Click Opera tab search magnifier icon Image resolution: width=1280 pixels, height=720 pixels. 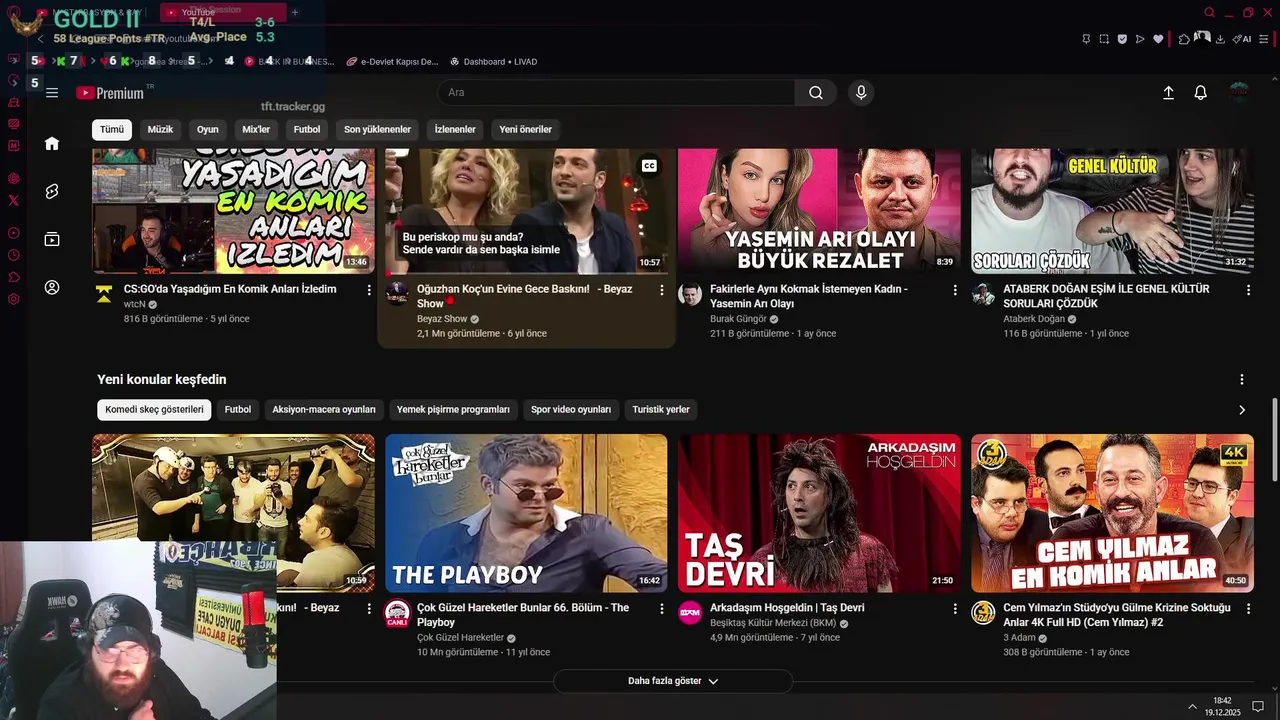(x=1209, y=13)
